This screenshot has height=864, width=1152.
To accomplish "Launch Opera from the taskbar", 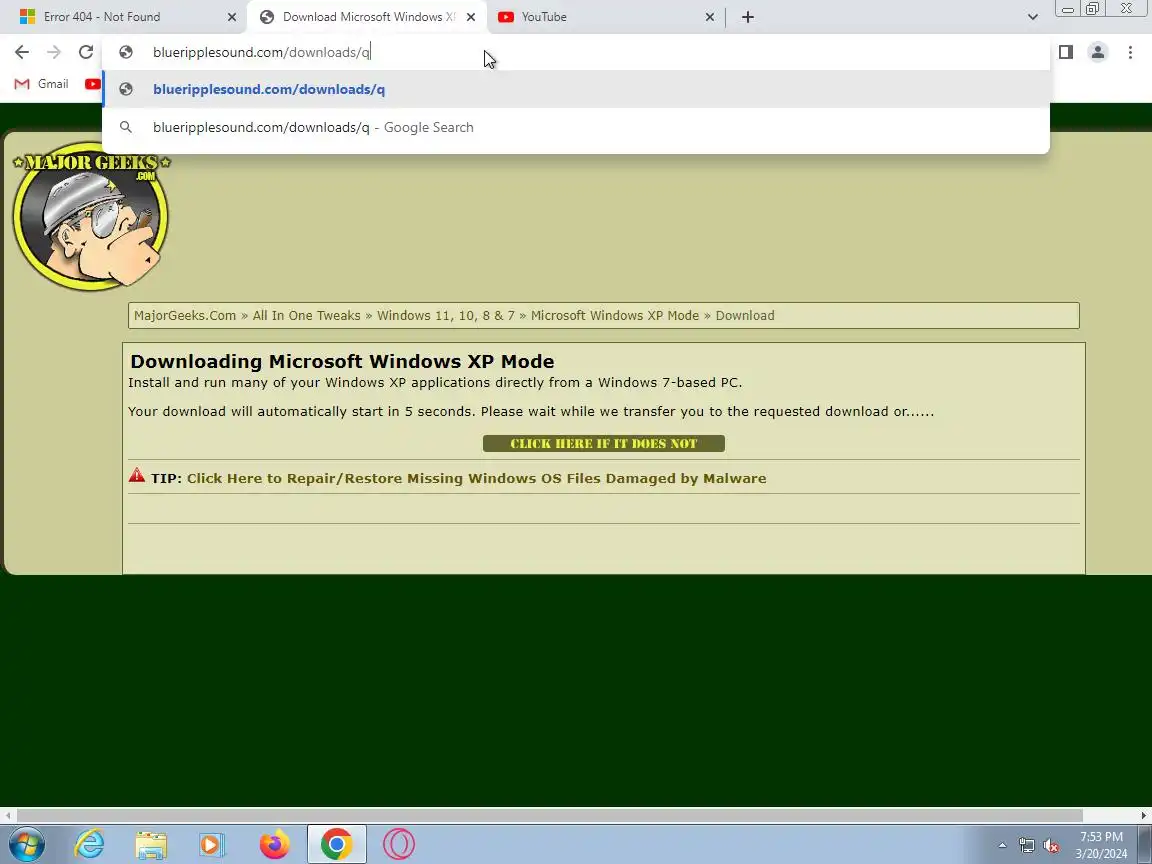I will pyautogui.click(x=399, y=844).
